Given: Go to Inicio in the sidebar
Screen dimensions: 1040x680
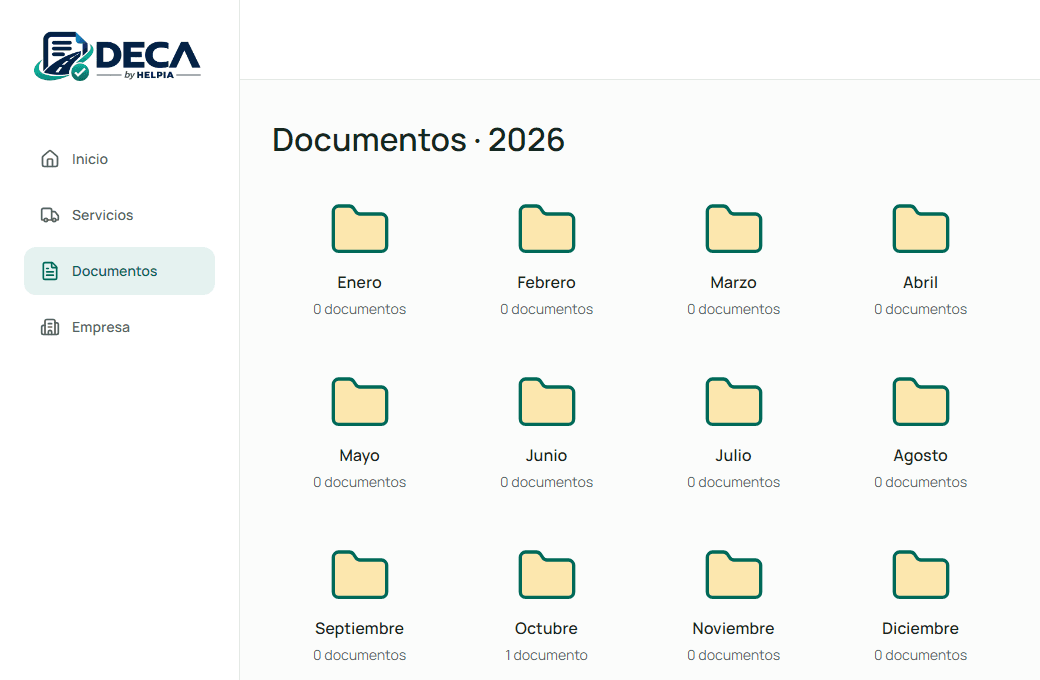Looking at the screenshot, I should click(119, 159).
